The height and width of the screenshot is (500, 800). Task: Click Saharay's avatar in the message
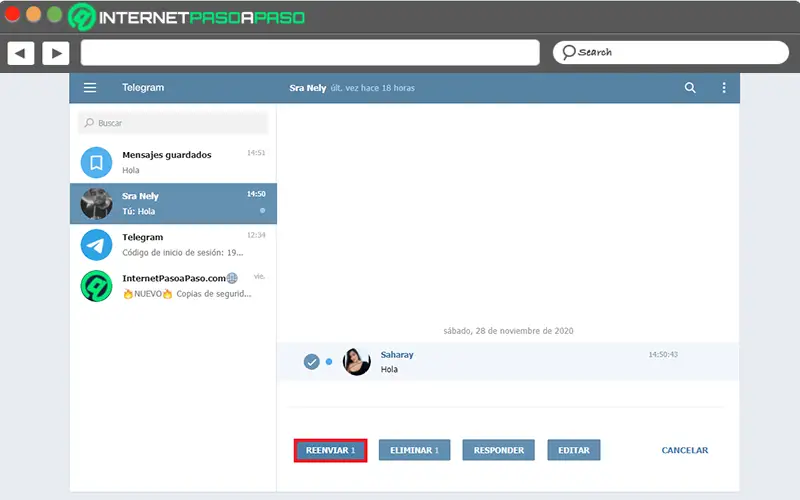click(357, 362)
